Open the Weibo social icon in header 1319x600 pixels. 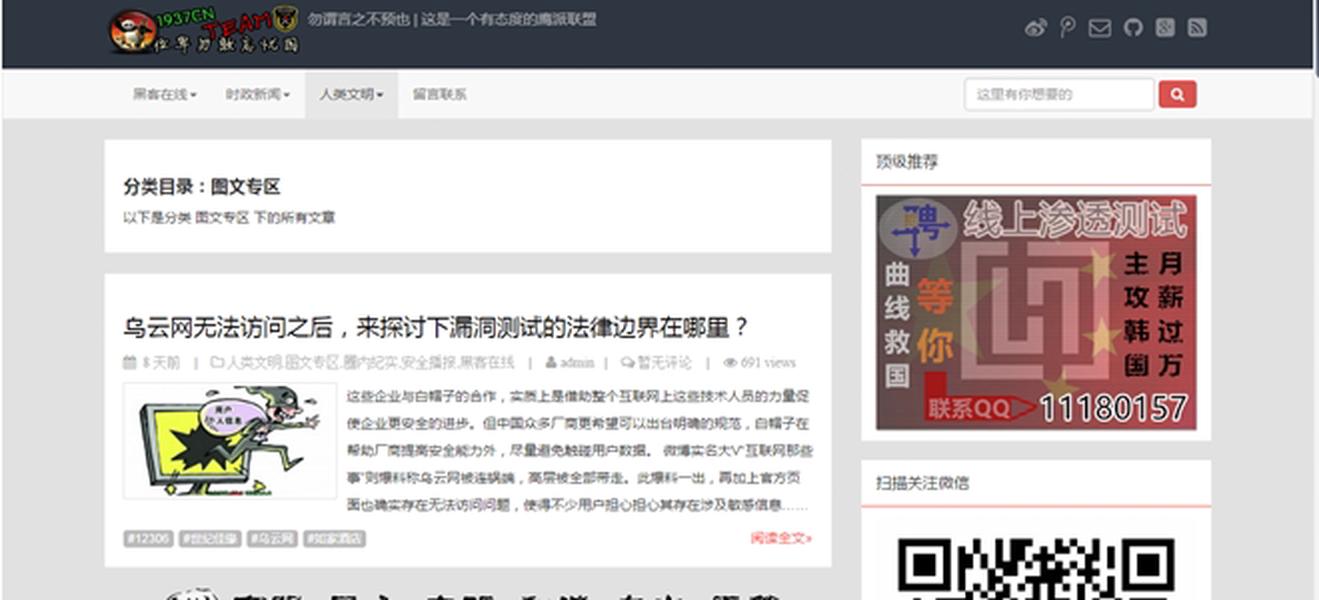click(1035, 28)
